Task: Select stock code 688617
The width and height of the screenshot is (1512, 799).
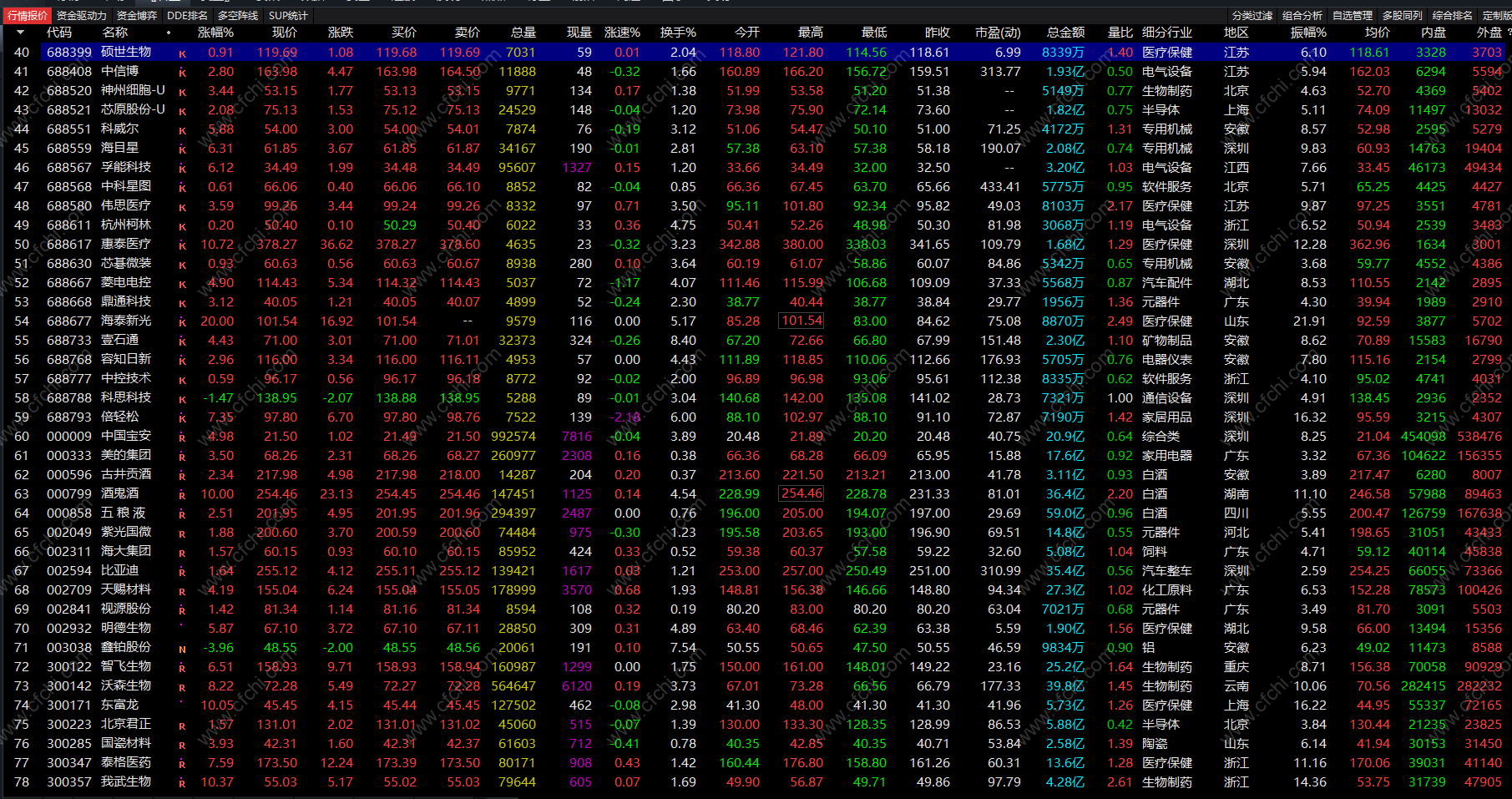Action: click(x=69, y=244)
